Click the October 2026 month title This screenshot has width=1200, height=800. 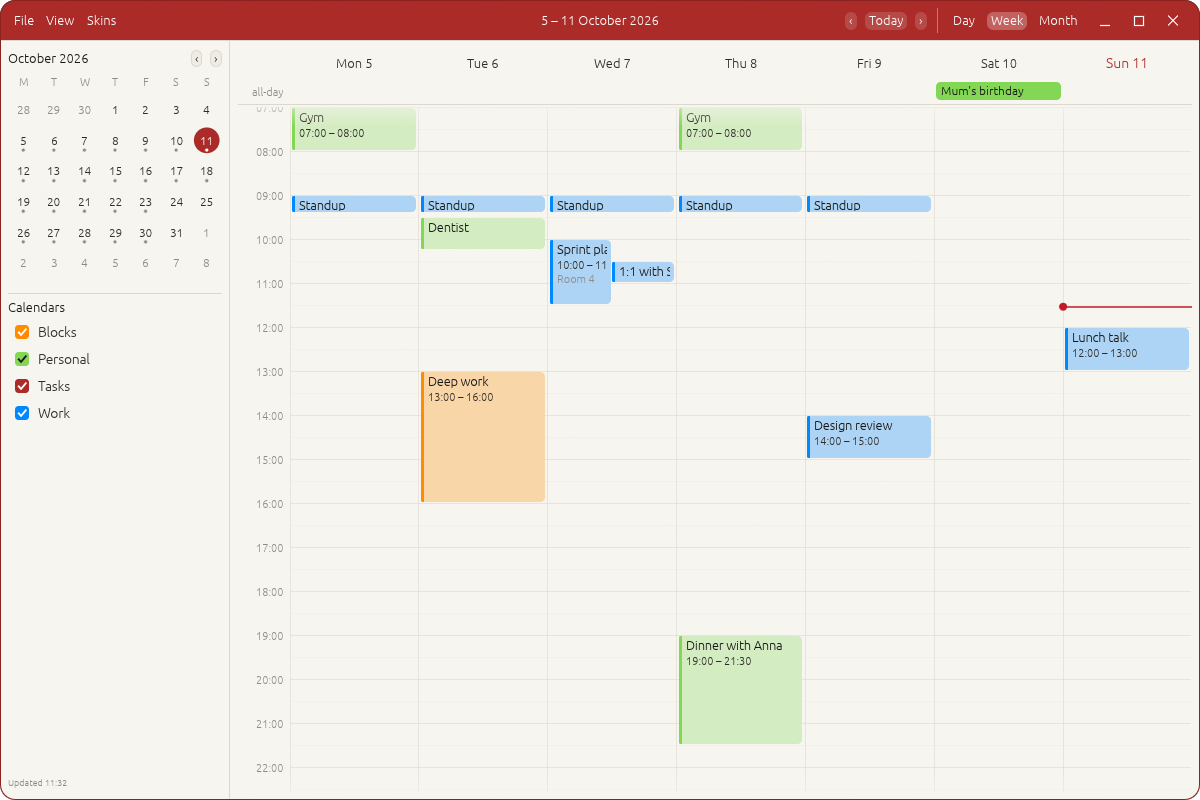pyautogui.click(x=48, y=59)
